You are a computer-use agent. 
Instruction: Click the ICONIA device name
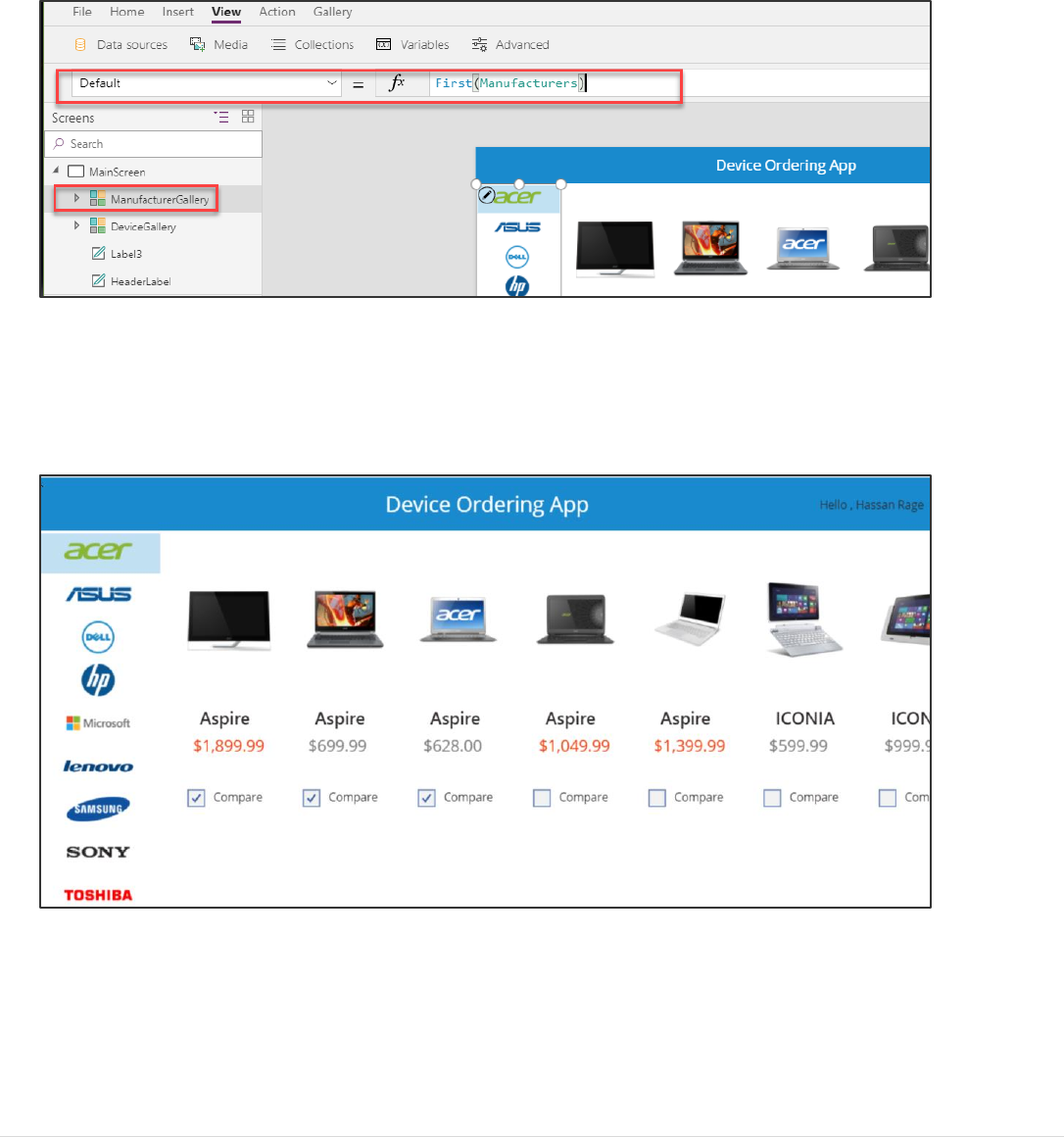coord(804,718)
